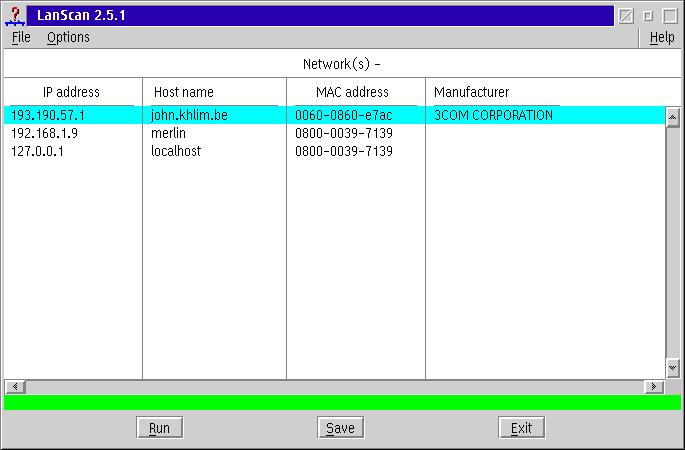Viewport: 685px width, 450px height.
Task: Click the Manufacturer column header
Action: [x=471, y=92]
